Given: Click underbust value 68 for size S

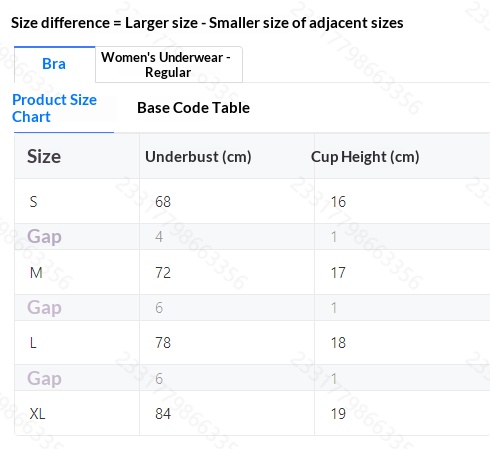Looking at the screenshot, I should click(163, 202).
